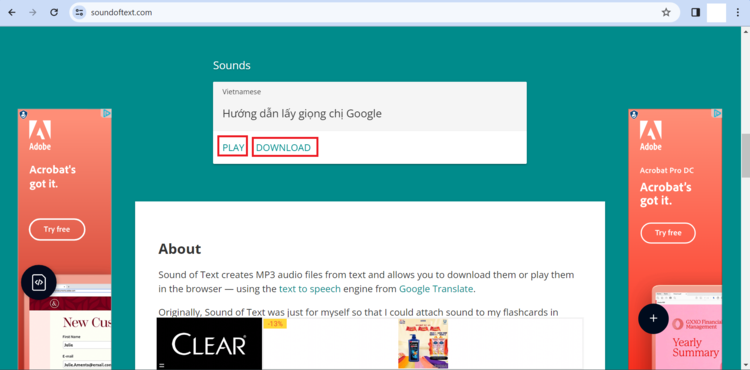This screenshot has width=750, height=370.
Task: Click the Adobe logo in left ad
Action: point(40,135)
